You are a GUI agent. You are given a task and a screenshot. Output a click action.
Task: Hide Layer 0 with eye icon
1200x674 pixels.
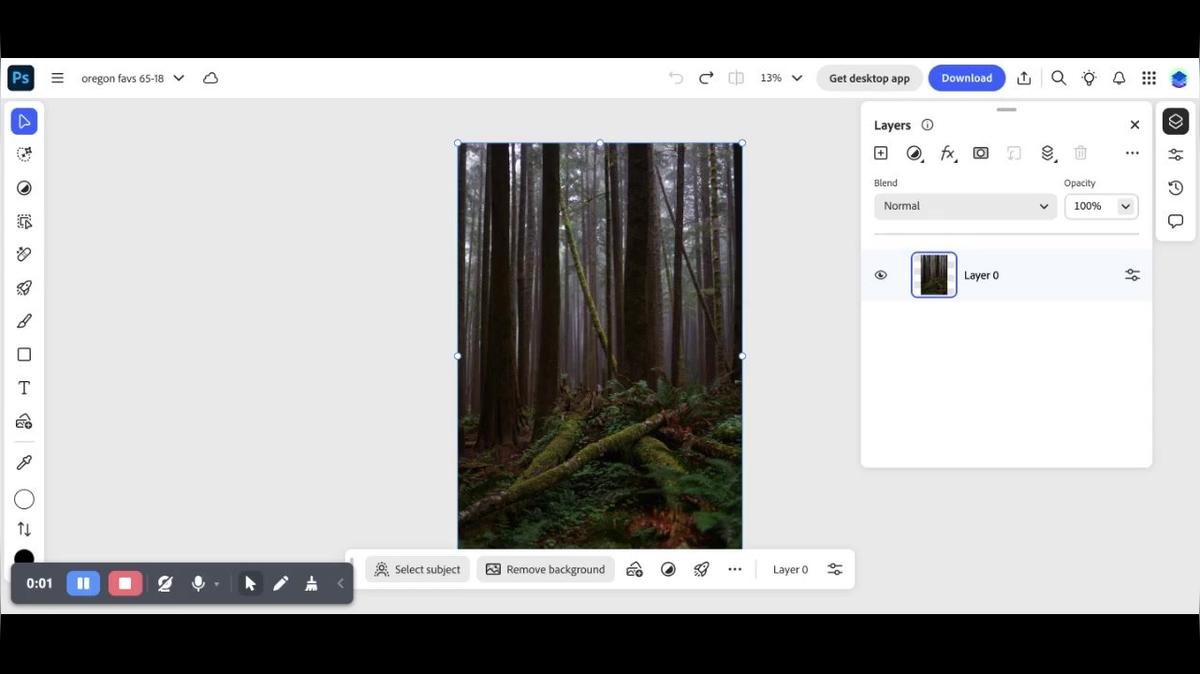(x=880, y=275)
